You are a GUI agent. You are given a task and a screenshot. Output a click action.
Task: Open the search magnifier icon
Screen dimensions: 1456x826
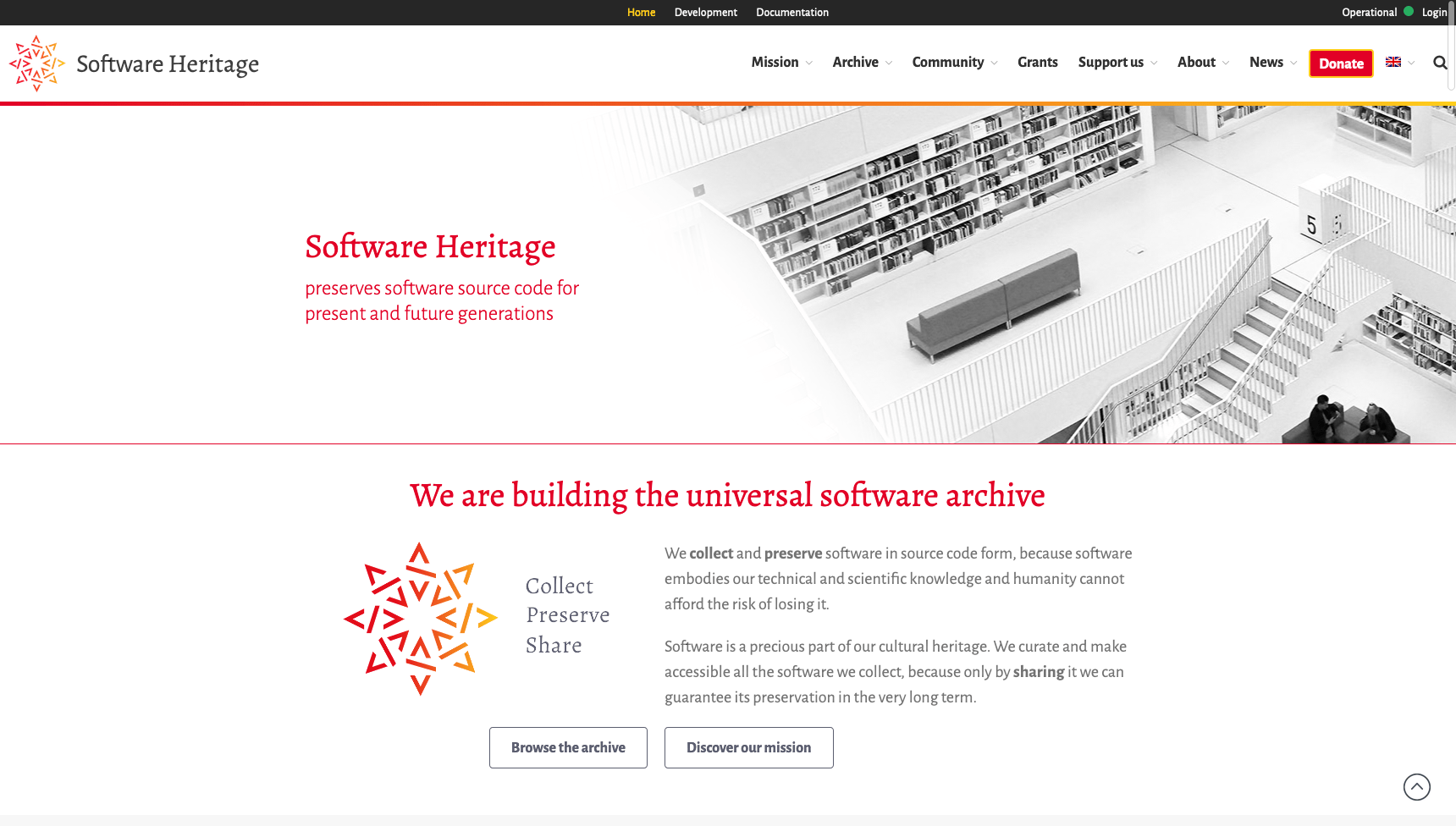click(1440, 63)
